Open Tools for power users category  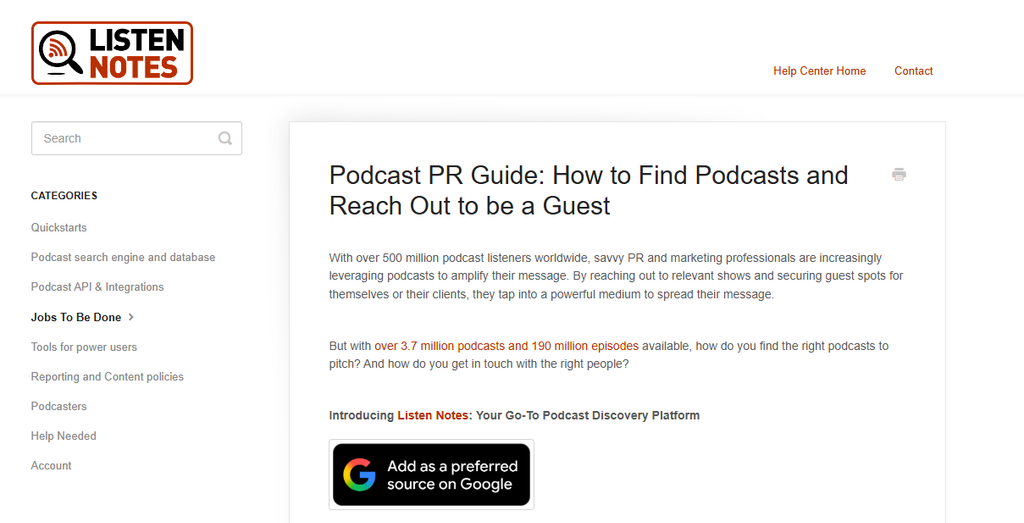[84, 347]
